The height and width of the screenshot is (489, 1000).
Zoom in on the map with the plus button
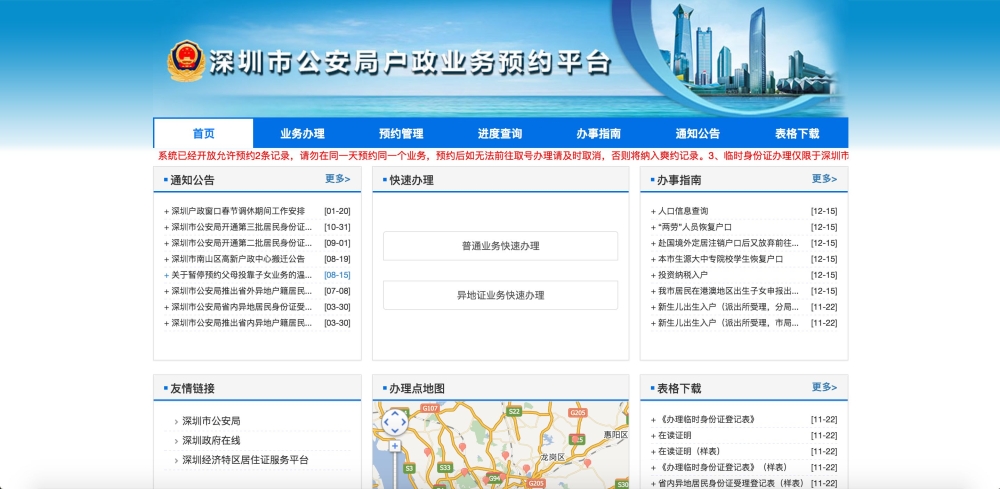pyautogui.click(x=395, y=446)
